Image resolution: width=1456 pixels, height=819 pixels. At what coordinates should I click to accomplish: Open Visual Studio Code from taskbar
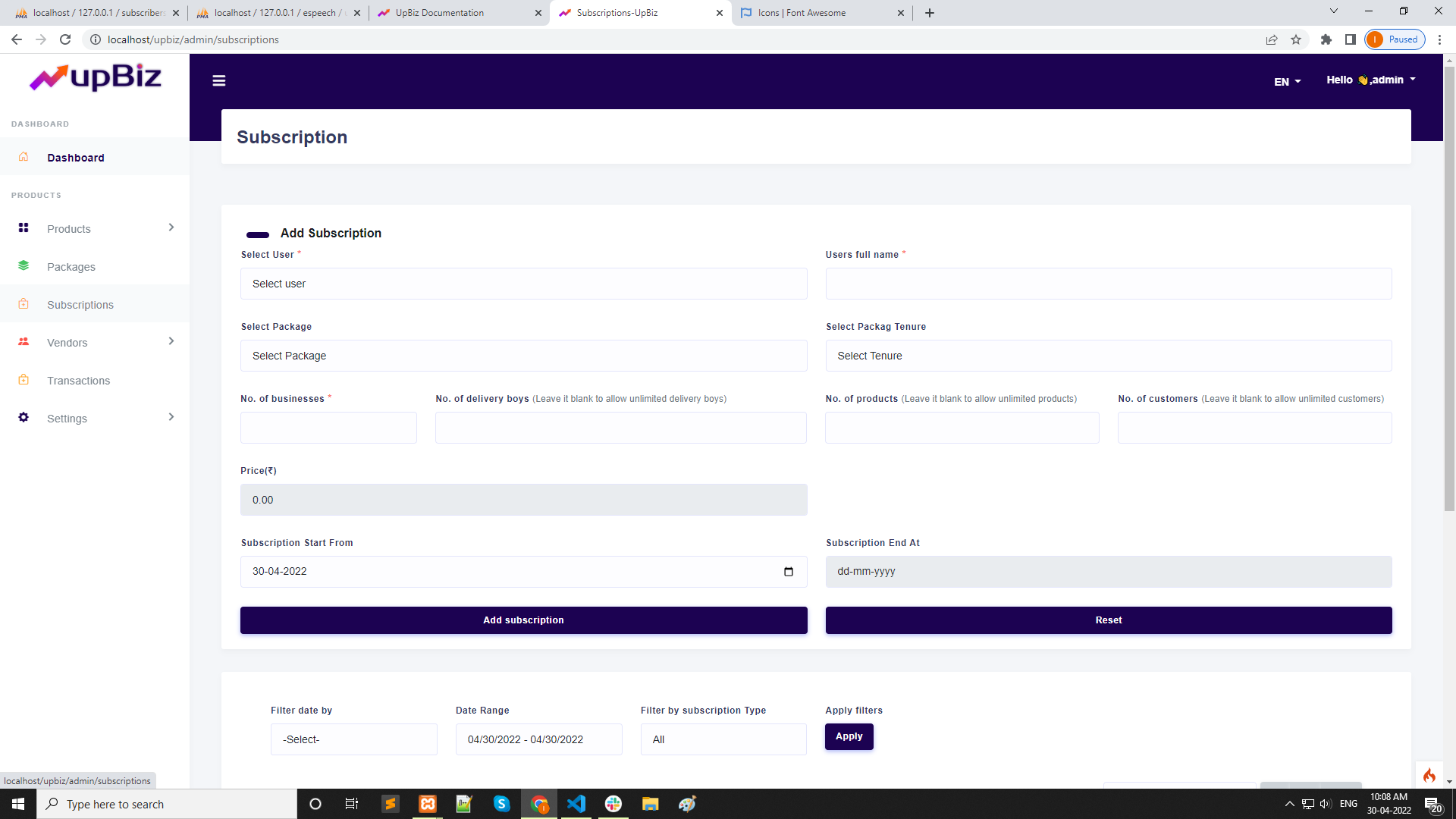(x=576, y=804)
